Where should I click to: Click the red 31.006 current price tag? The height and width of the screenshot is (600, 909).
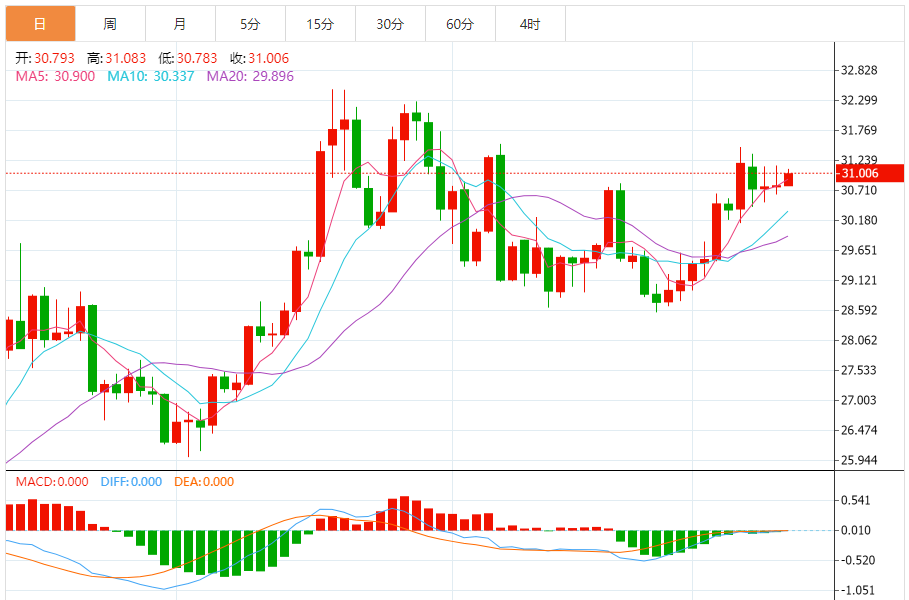click(870, 173)
